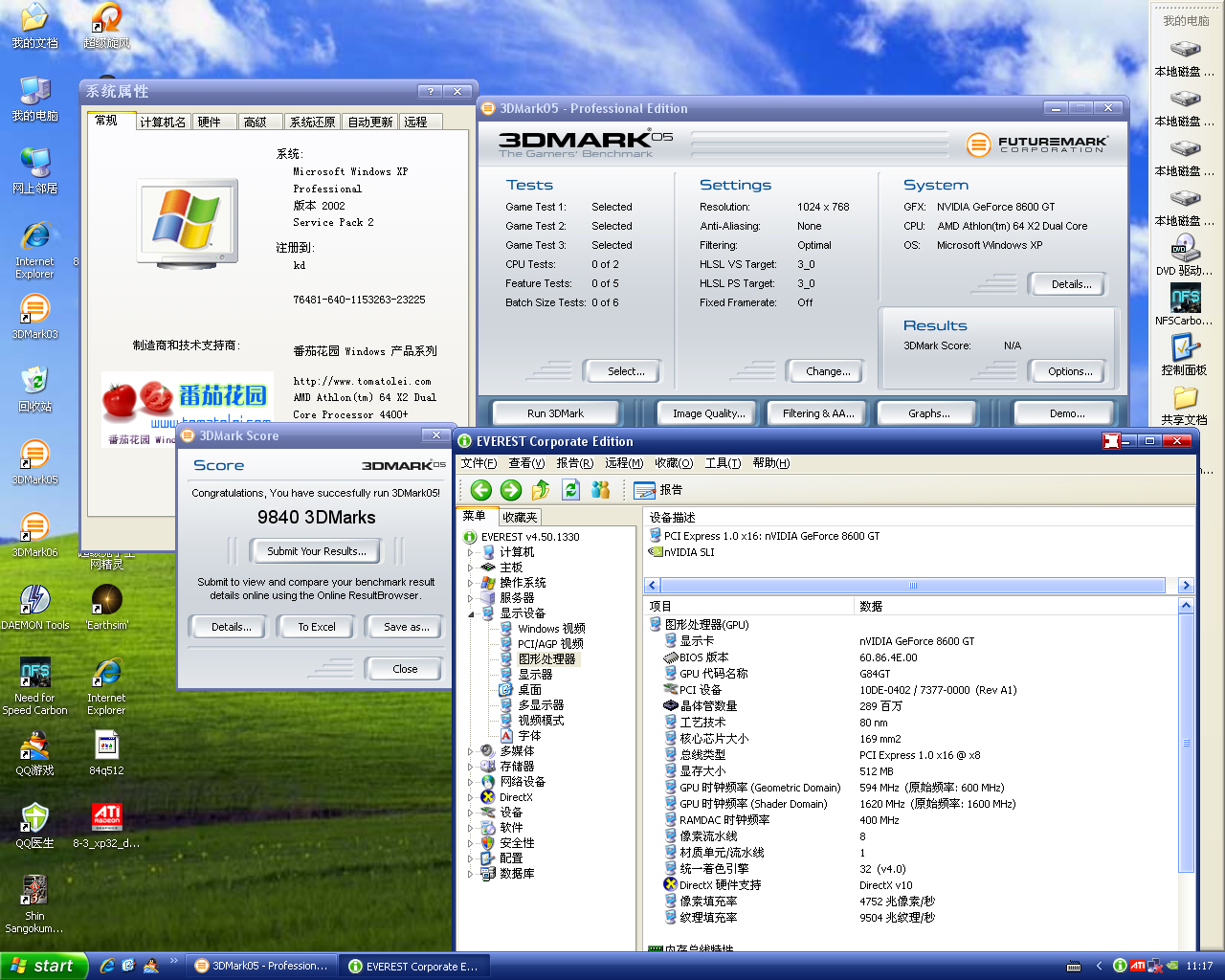The height and width of the screenshot is (980, 1225).
Task: Open the 工具(T) menu in EVEREST
Action: (723, 463)
